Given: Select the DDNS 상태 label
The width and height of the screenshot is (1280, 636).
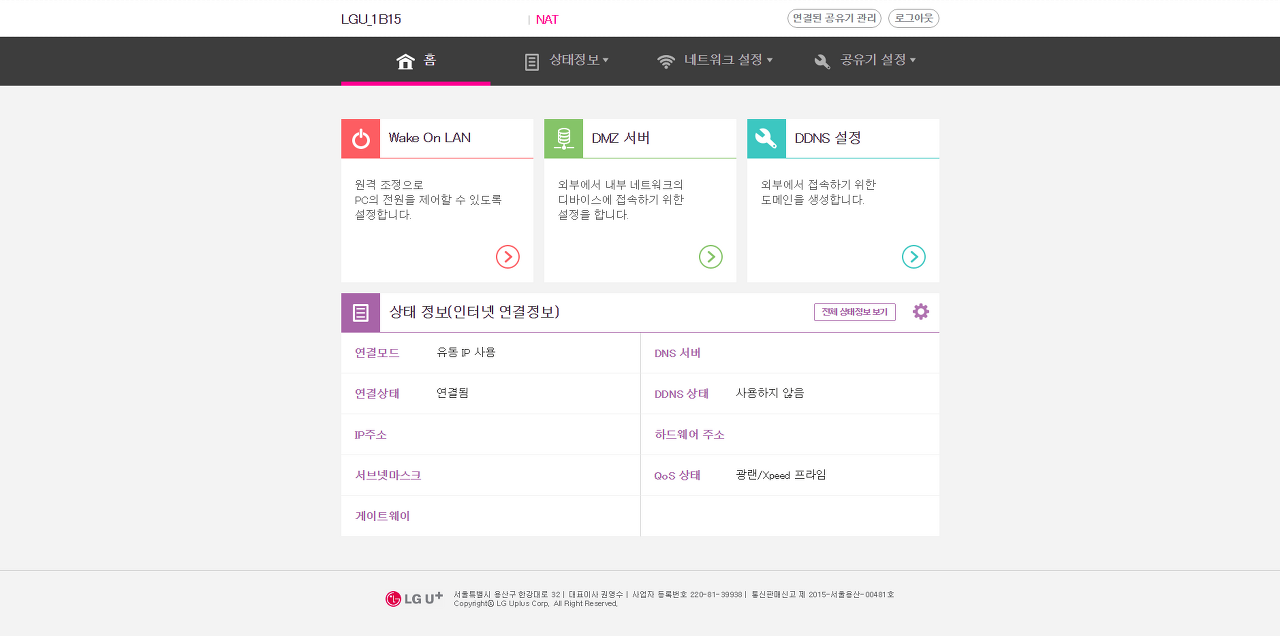Looking at the screenshot, I should [x=682, y=394].
